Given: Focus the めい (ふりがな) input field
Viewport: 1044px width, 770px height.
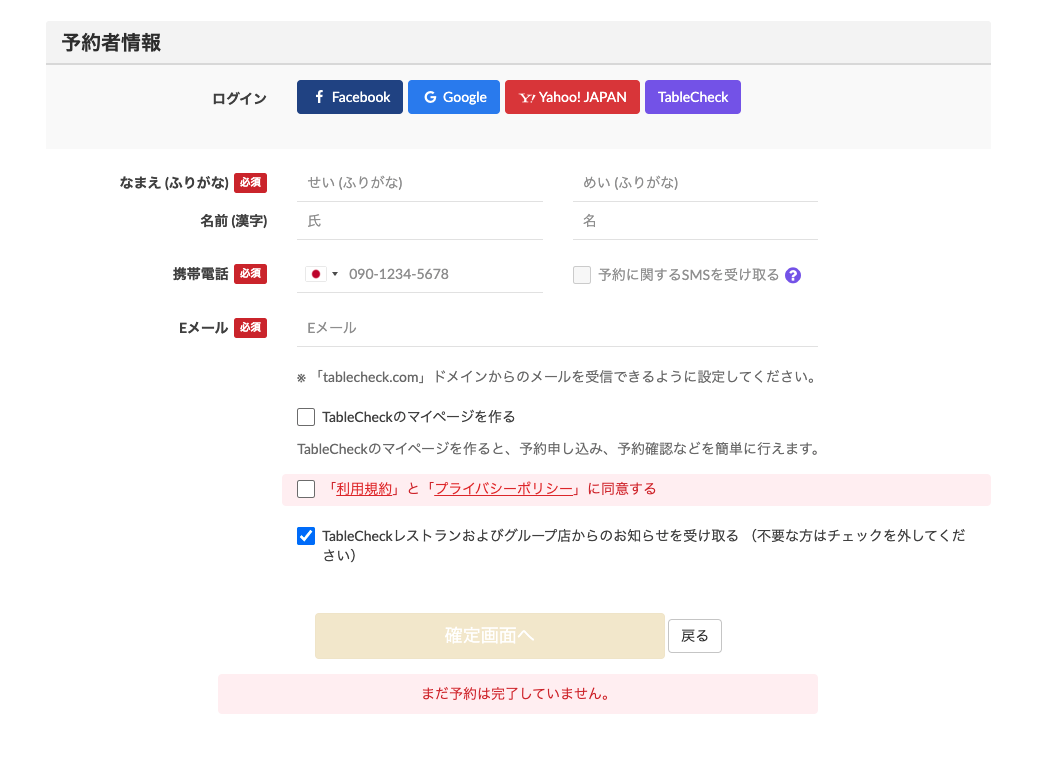Looking at the screenshot, I should [x=695, y=183].
